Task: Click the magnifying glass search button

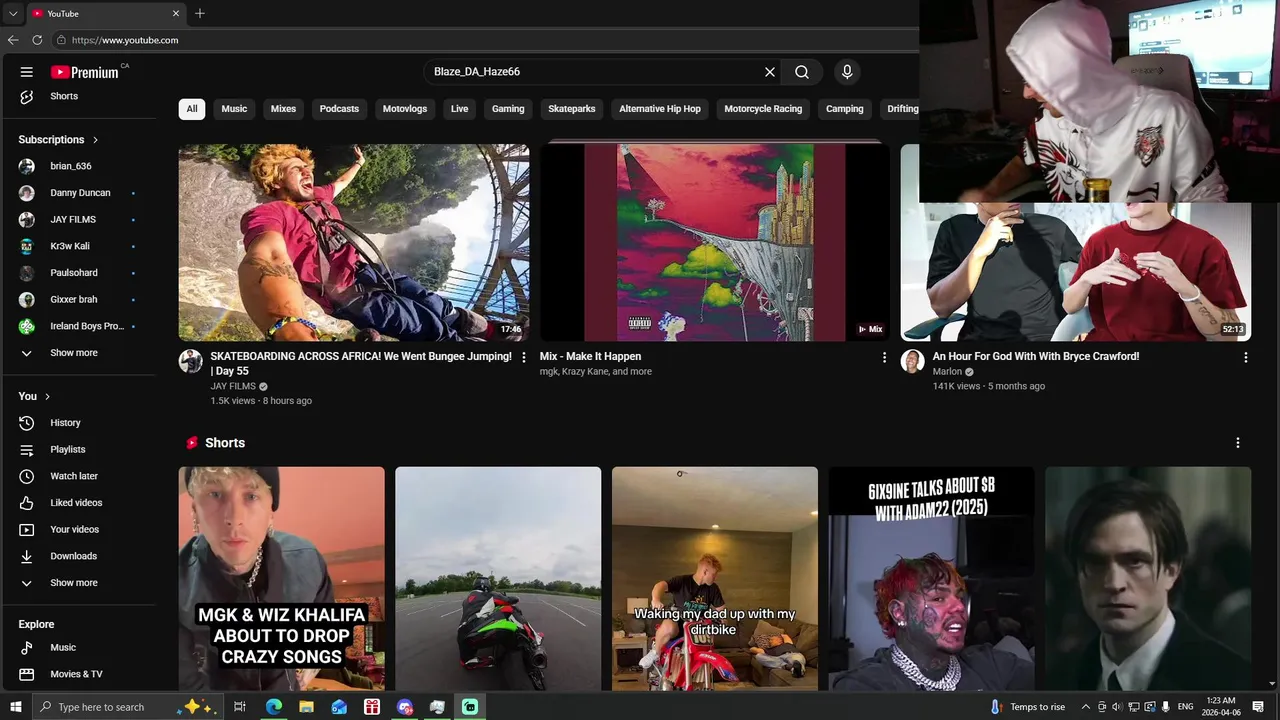Action: 802,72
